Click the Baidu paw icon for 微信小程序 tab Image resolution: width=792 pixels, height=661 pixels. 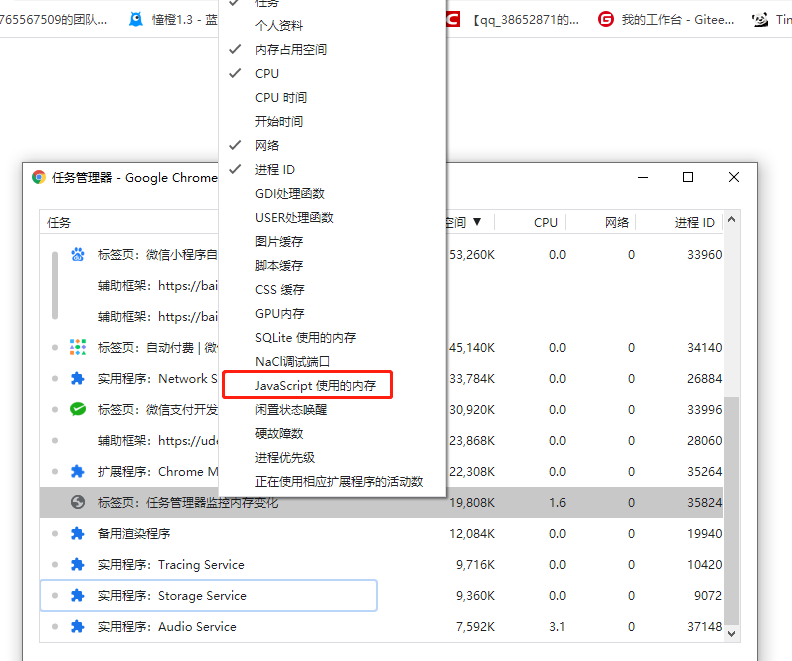(x=78, y=255)
